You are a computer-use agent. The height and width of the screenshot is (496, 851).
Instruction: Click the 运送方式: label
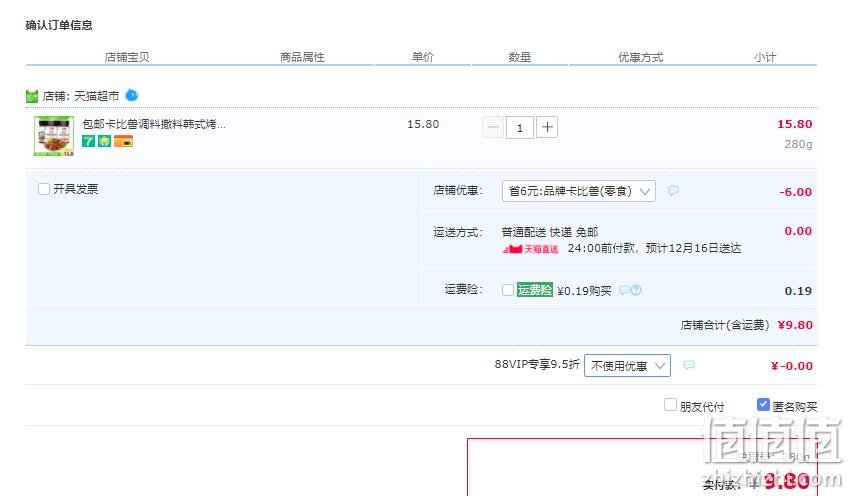[x=458, y=232]
